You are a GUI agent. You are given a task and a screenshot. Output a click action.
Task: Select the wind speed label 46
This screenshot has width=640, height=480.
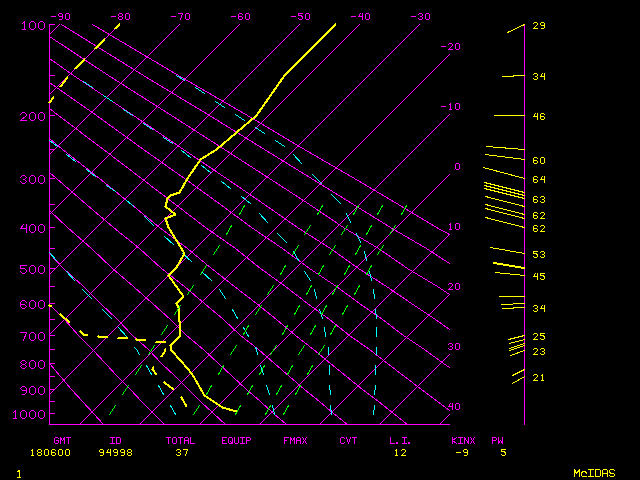pos(538,117)
